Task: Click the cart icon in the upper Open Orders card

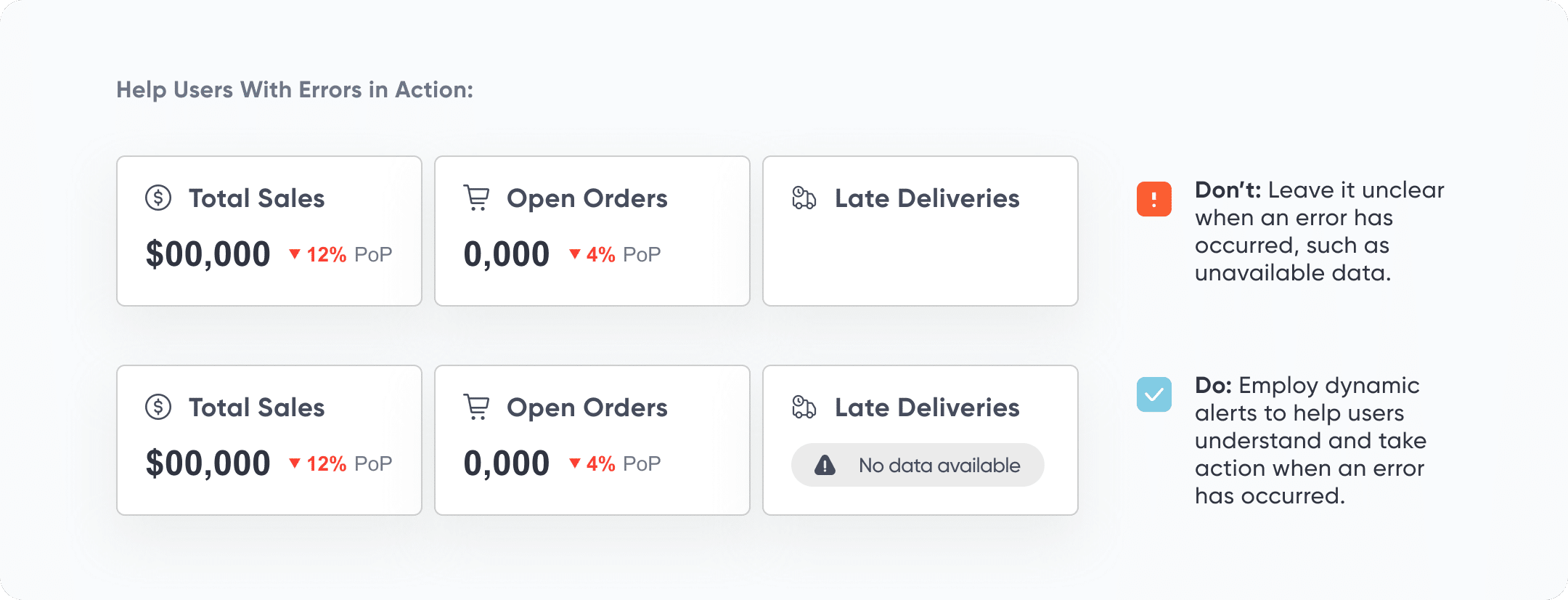Action: pyautogui.click(x=476, y=198)
